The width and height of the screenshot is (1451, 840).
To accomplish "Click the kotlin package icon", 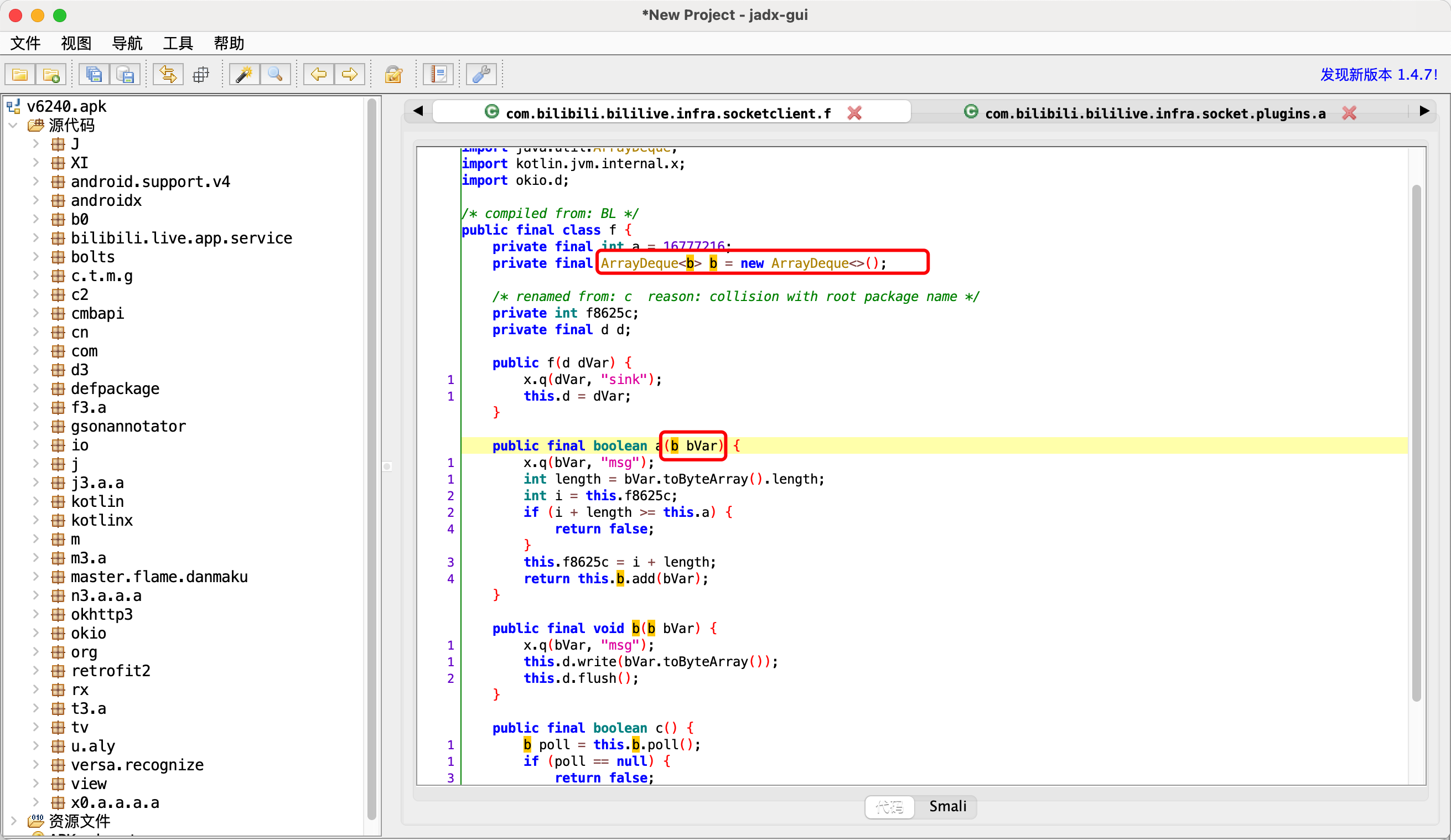I will pyautogui.click(x=58, y=501).
